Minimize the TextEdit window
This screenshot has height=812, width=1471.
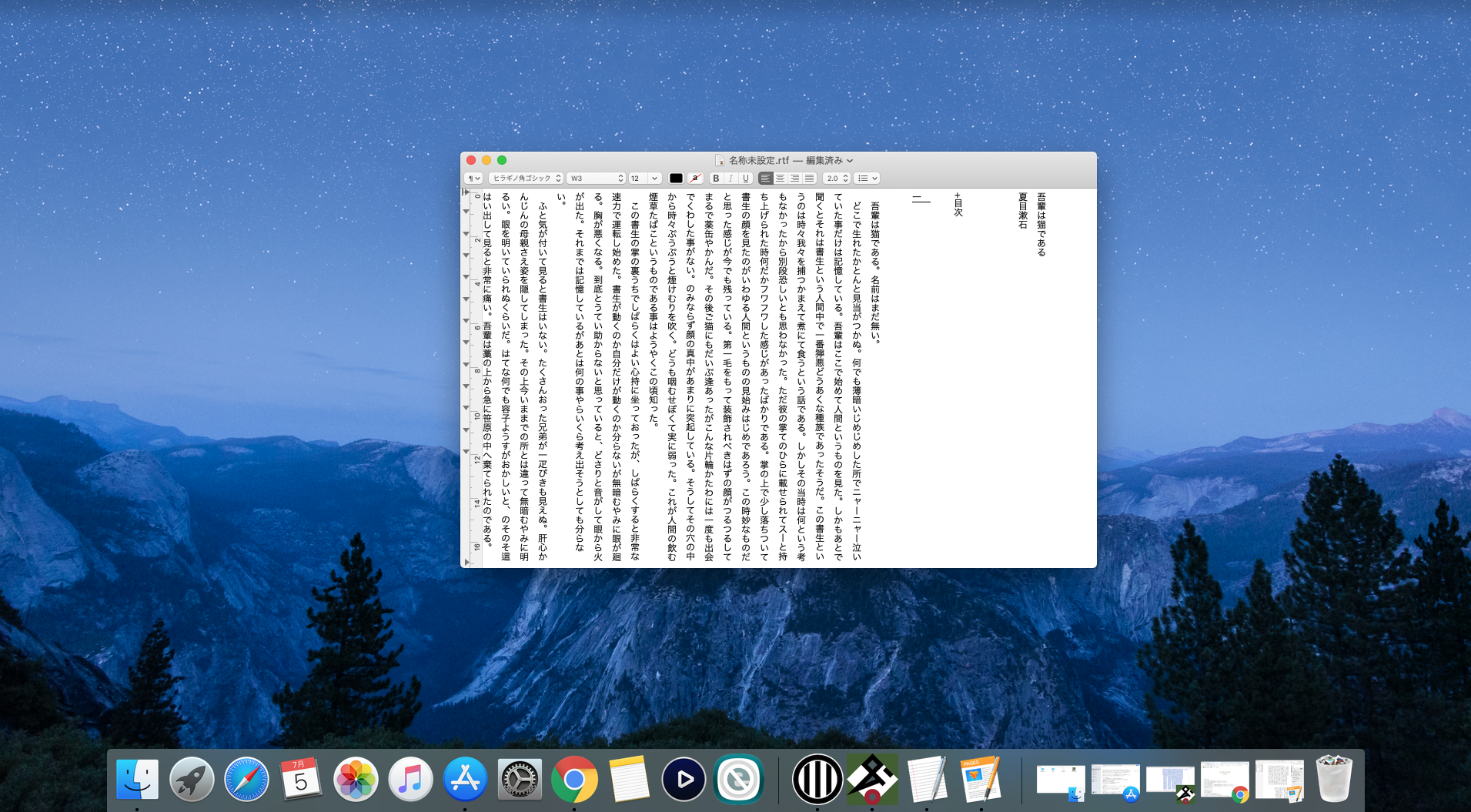(486, 160)
